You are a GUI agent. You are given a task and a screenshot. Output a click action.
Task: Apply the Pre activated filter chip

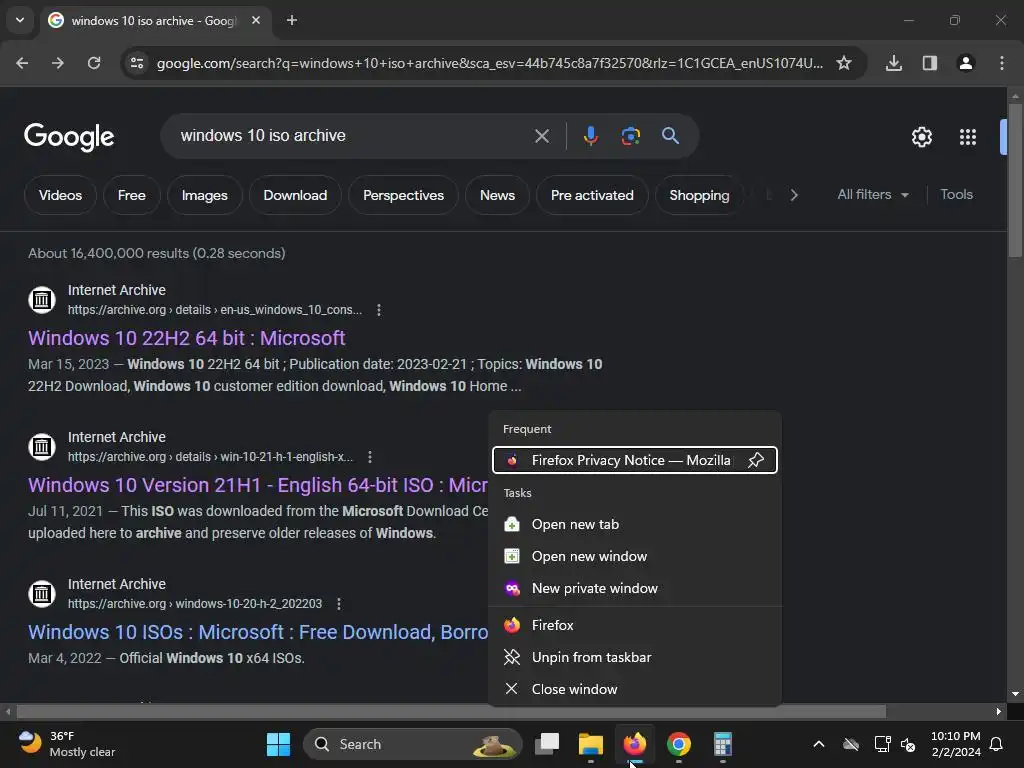(x=592, y=195)
